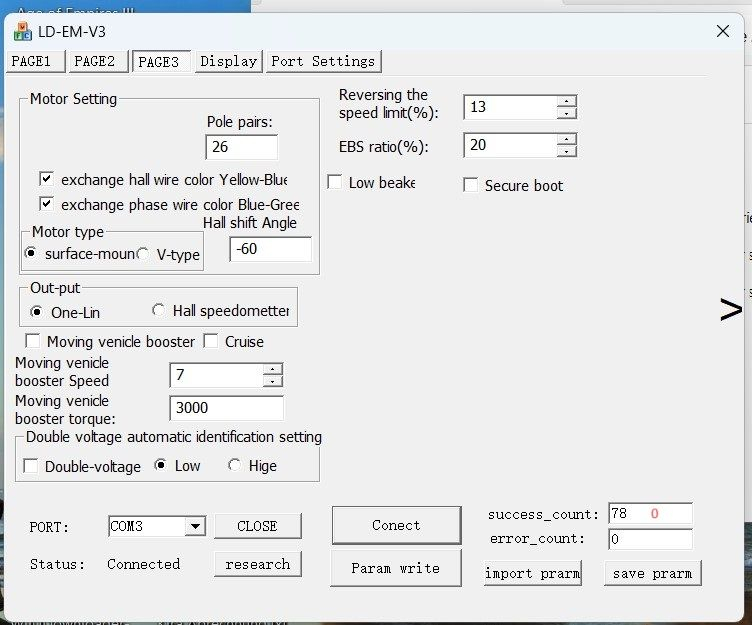
Task: Open the Port Settings tab
Action: tap(322, 61)
